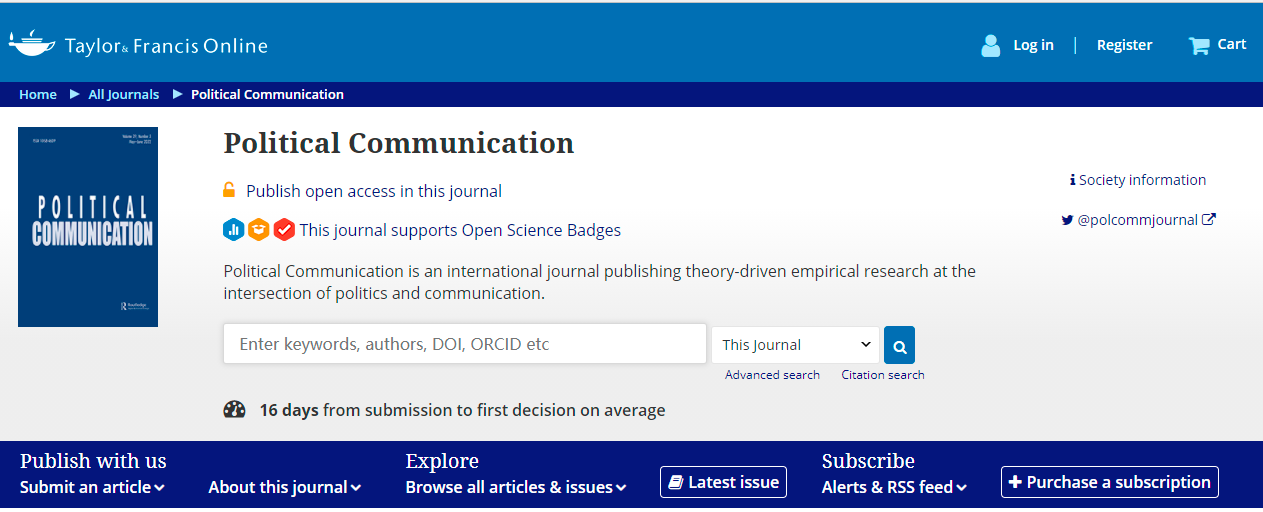The image size is (1263, 512).
Task: Click the user profile icon beside Log in
Action: coord(990,45)
